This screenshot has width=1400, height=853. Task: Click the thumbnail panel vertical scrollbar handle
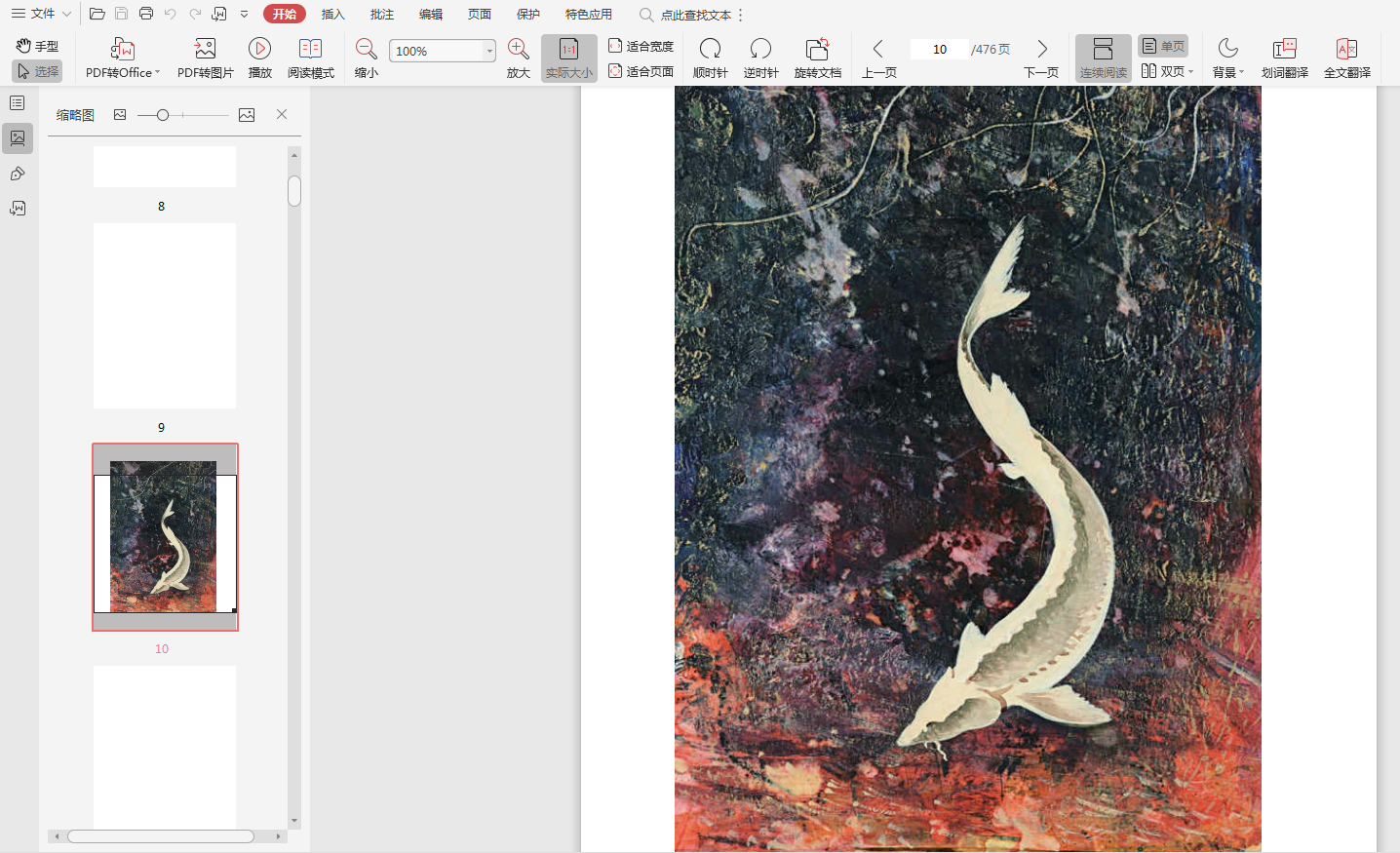(x=294, y=191)
